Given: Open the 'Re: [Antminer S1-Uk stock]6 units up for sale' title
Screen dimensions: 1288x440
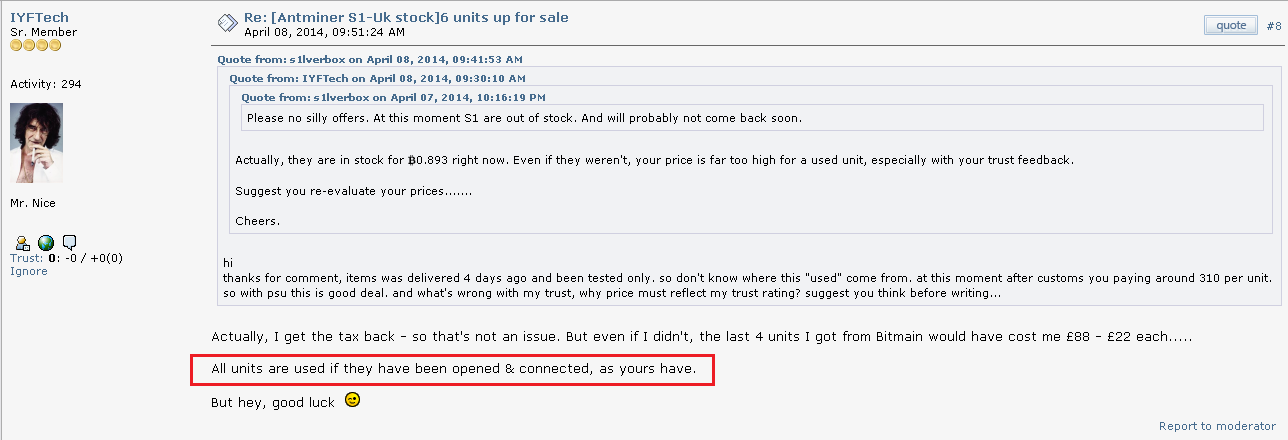Looking at the screenshot, I should coord(406,18).
